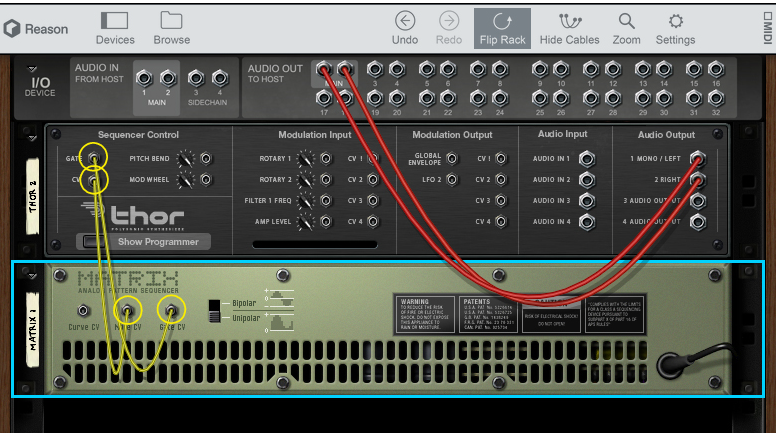Image resolution: width=777 pixels, height=433 pixels.
Task: Collapse the Thor 2 device fold arrow
Action: [x=32, y=138]
